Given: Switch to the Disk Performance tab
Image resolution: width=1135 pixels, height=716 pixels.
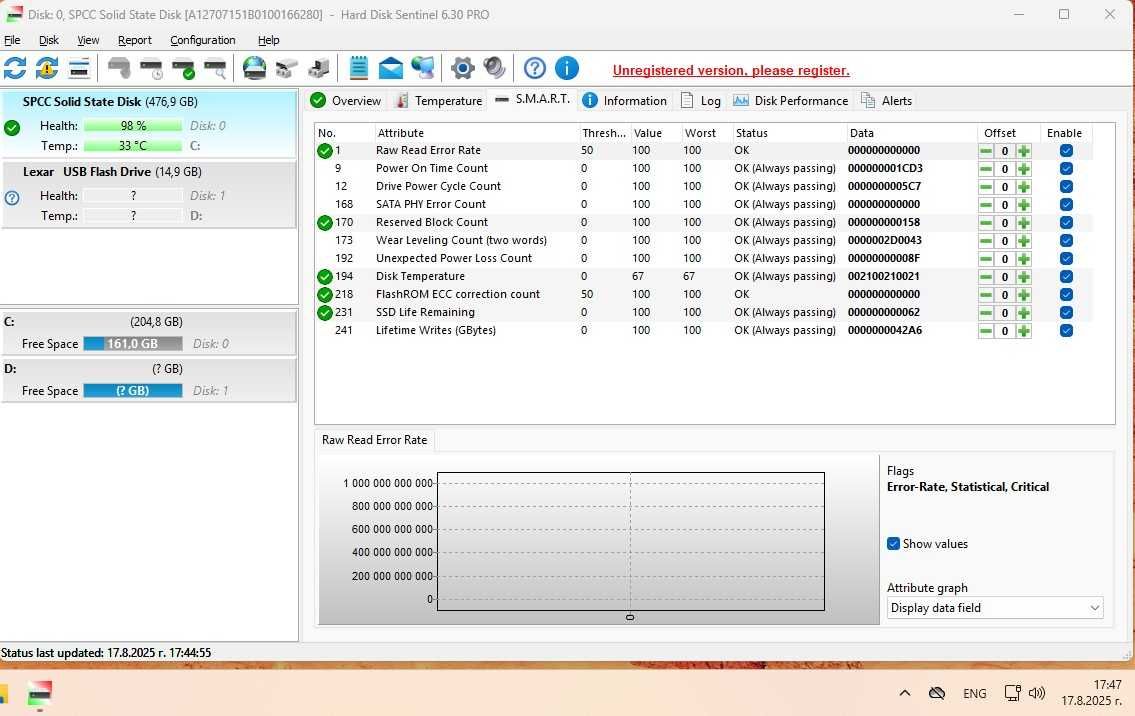Looking at the screenshot, I should (x=790, y=101).
